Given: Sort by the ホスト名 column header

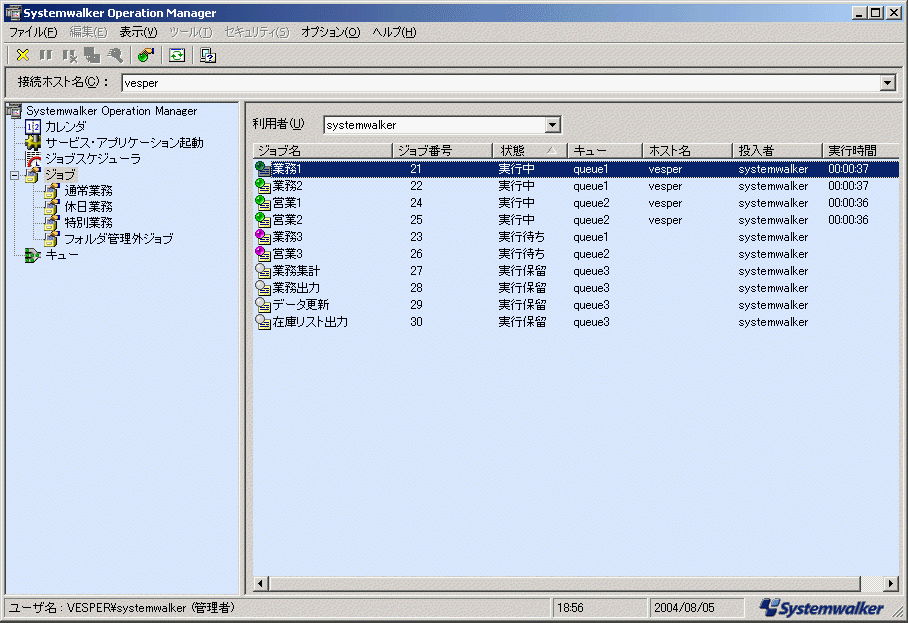Looking at the screenshot, I should tap(687, 151).
